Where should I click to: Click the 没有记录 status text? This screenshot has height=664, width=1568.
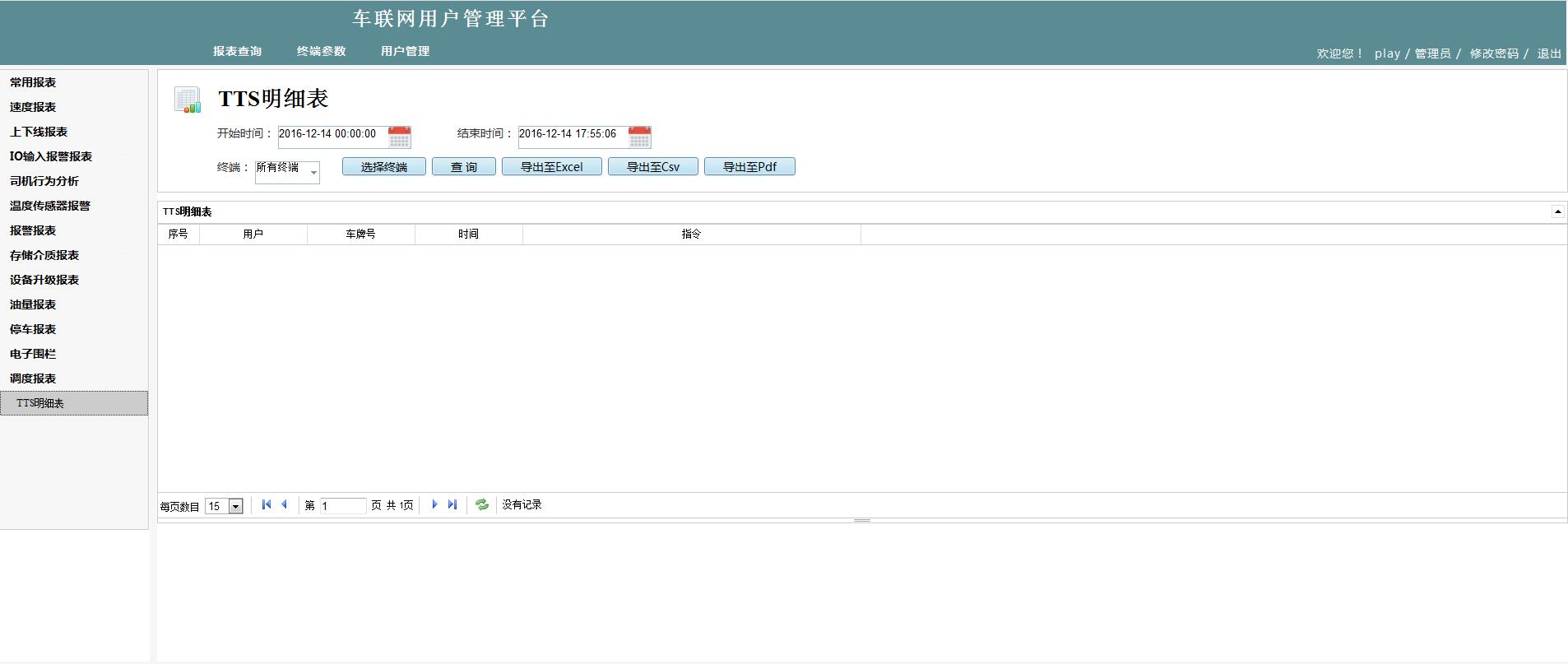pos(522,504)
